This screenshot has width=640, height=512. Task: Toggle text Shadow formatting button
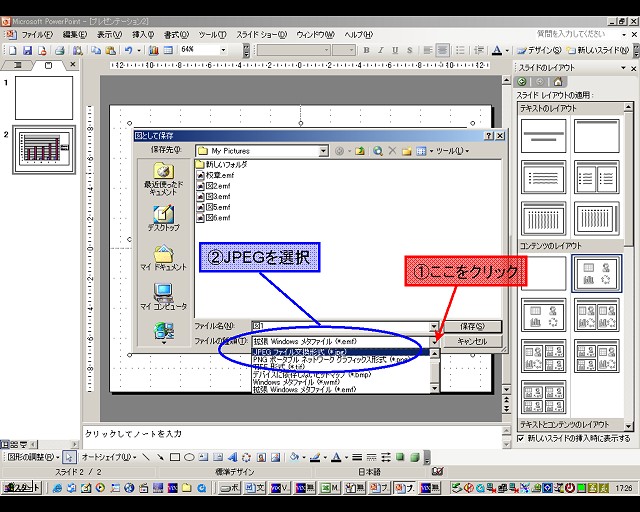(409, 50)
